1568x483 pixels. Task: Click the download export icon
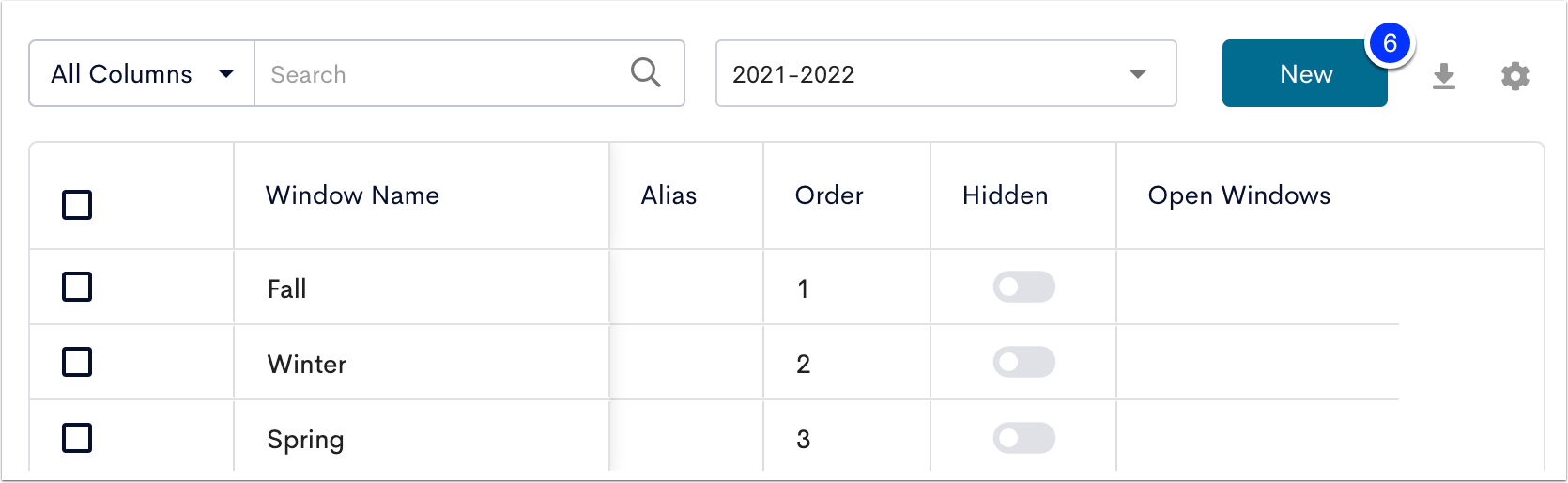pos(1444,76)
